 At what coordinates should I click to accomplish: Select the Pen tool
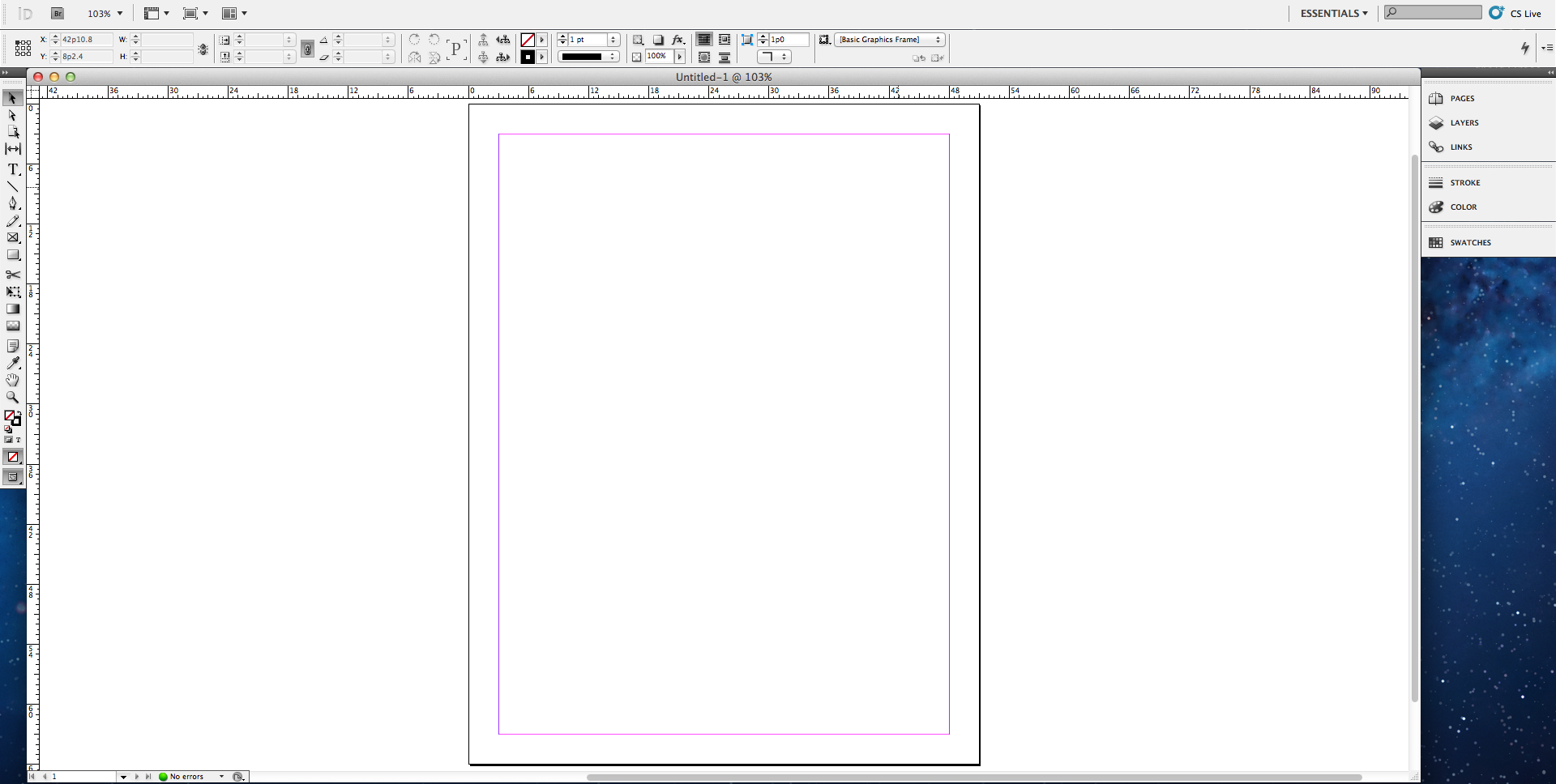click(13, 203)
